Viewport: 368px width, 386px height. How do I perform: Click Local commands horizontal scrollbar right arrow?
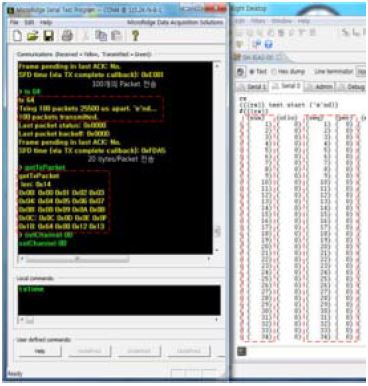(217, 320)
